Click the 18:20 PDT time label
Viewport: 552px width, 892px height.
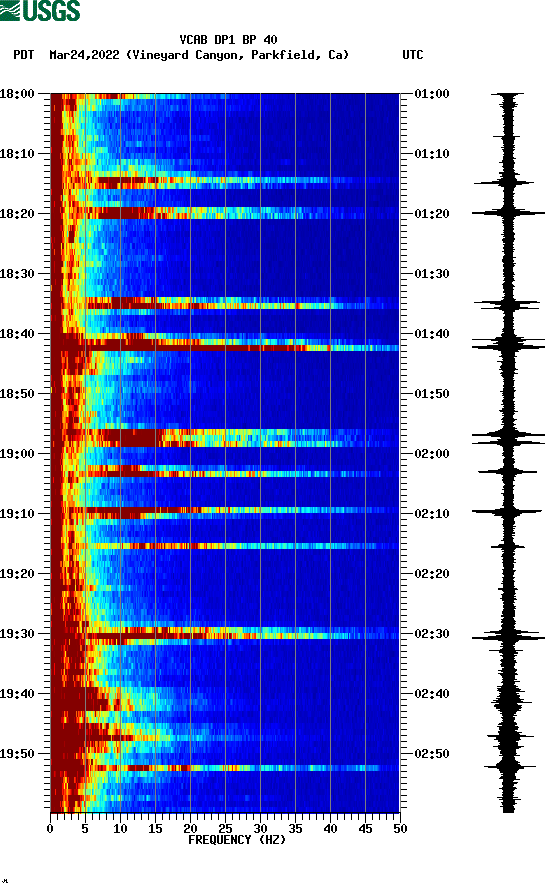point(17,214)
